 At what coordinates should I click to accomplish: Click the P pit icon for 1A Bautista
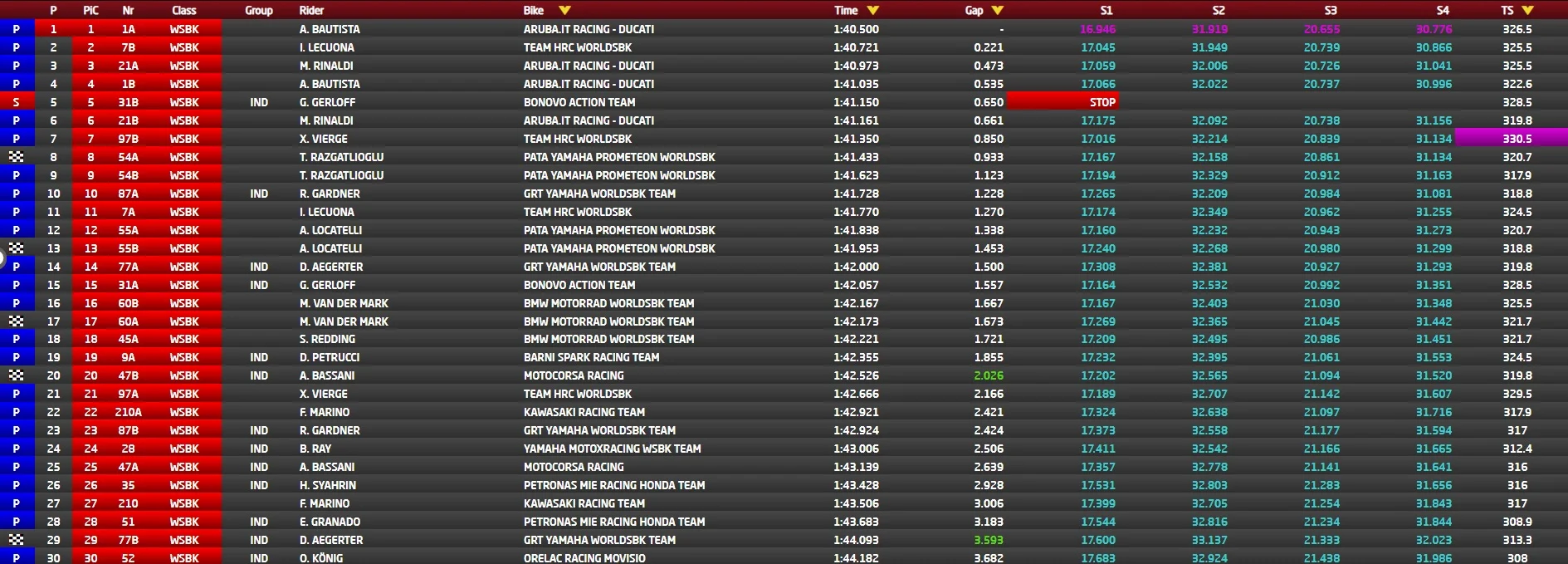[x=17, y=29]
